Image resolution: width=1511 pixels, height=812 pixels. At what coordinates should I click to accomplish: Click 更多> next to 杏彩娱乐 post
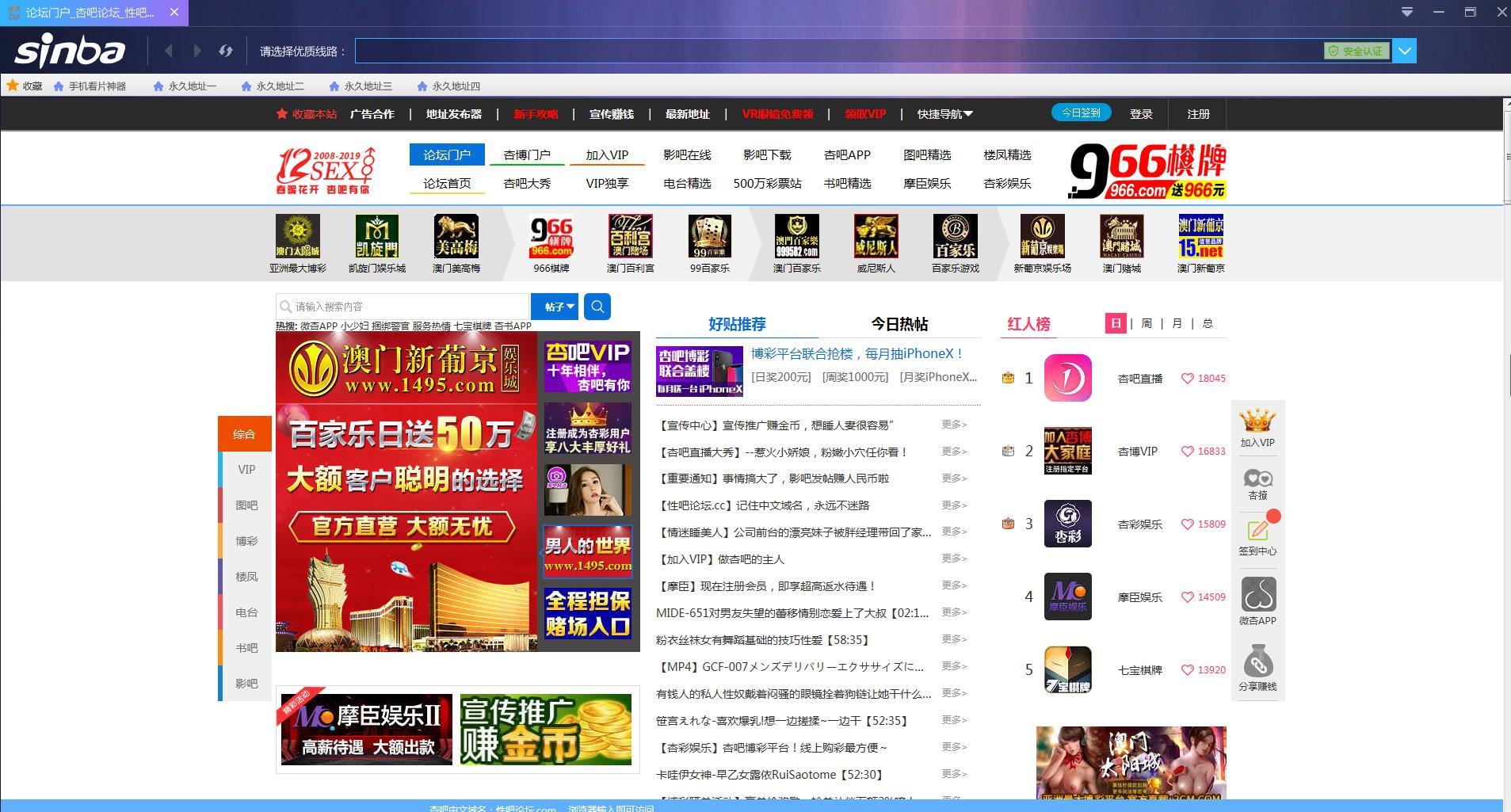(954, 747)
